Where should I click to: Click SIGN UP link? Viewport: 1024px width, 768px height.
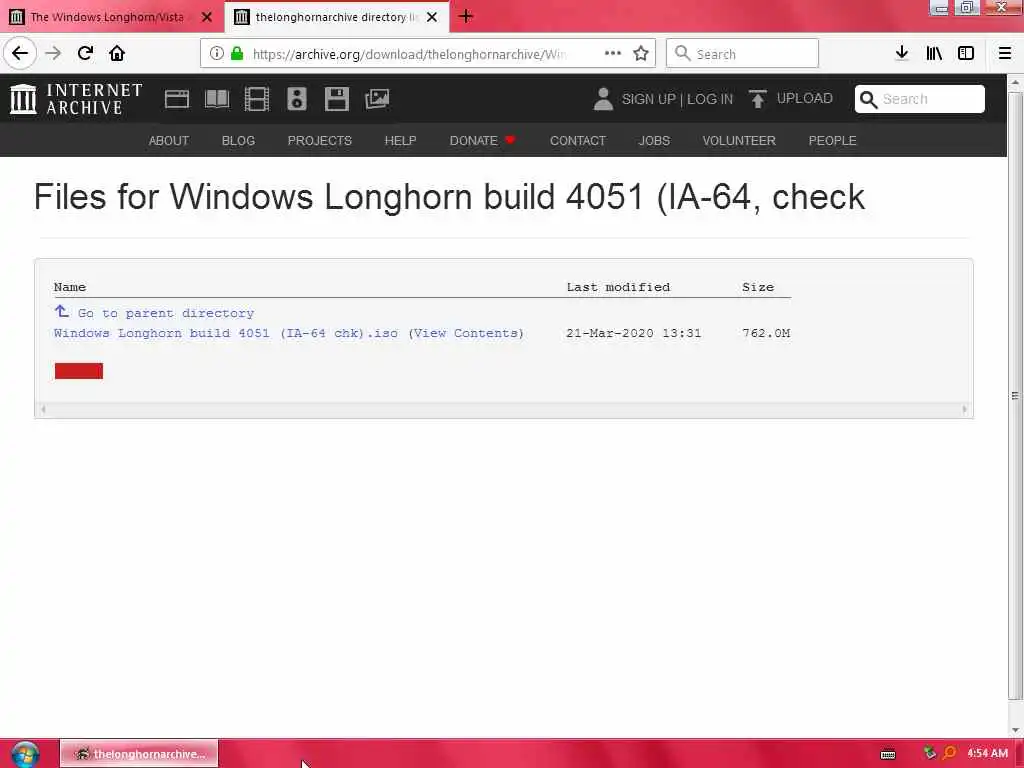pos(648,99)
